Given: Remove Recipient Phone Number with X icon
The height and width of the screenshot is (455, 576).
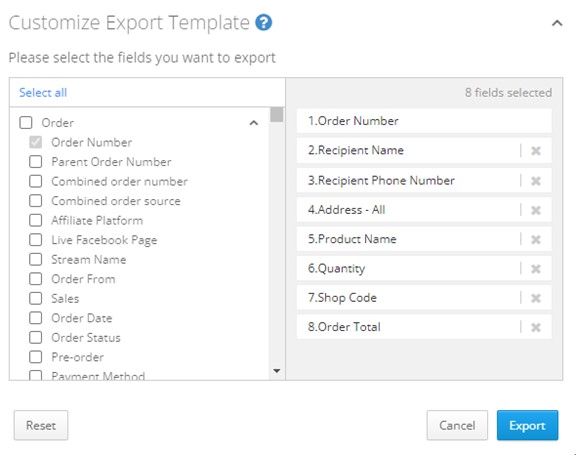Looking at the screenshot, I should pos(536,181).
